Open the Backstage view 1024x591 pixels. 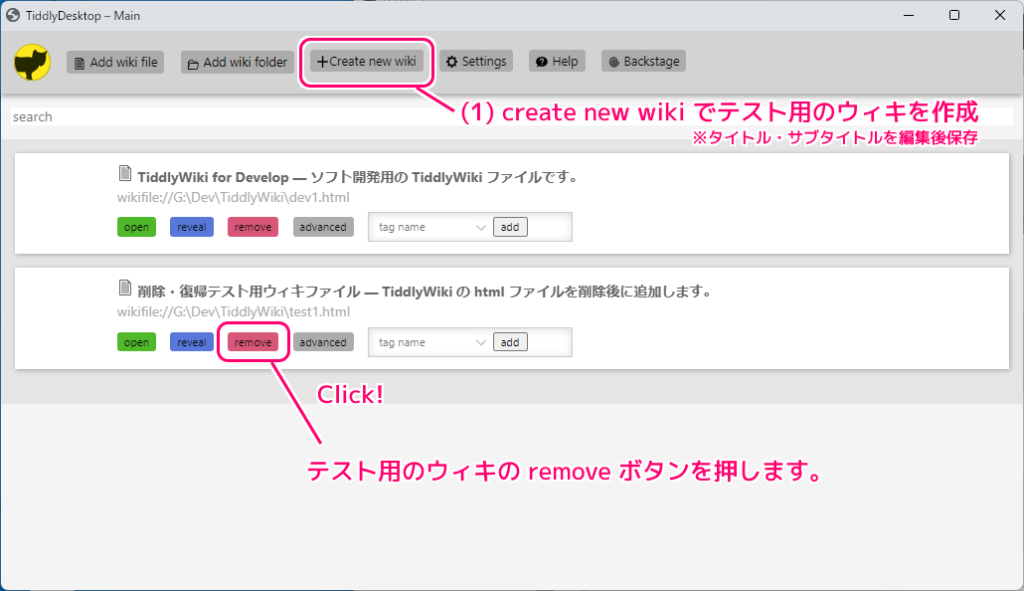(x=642, y=61)
